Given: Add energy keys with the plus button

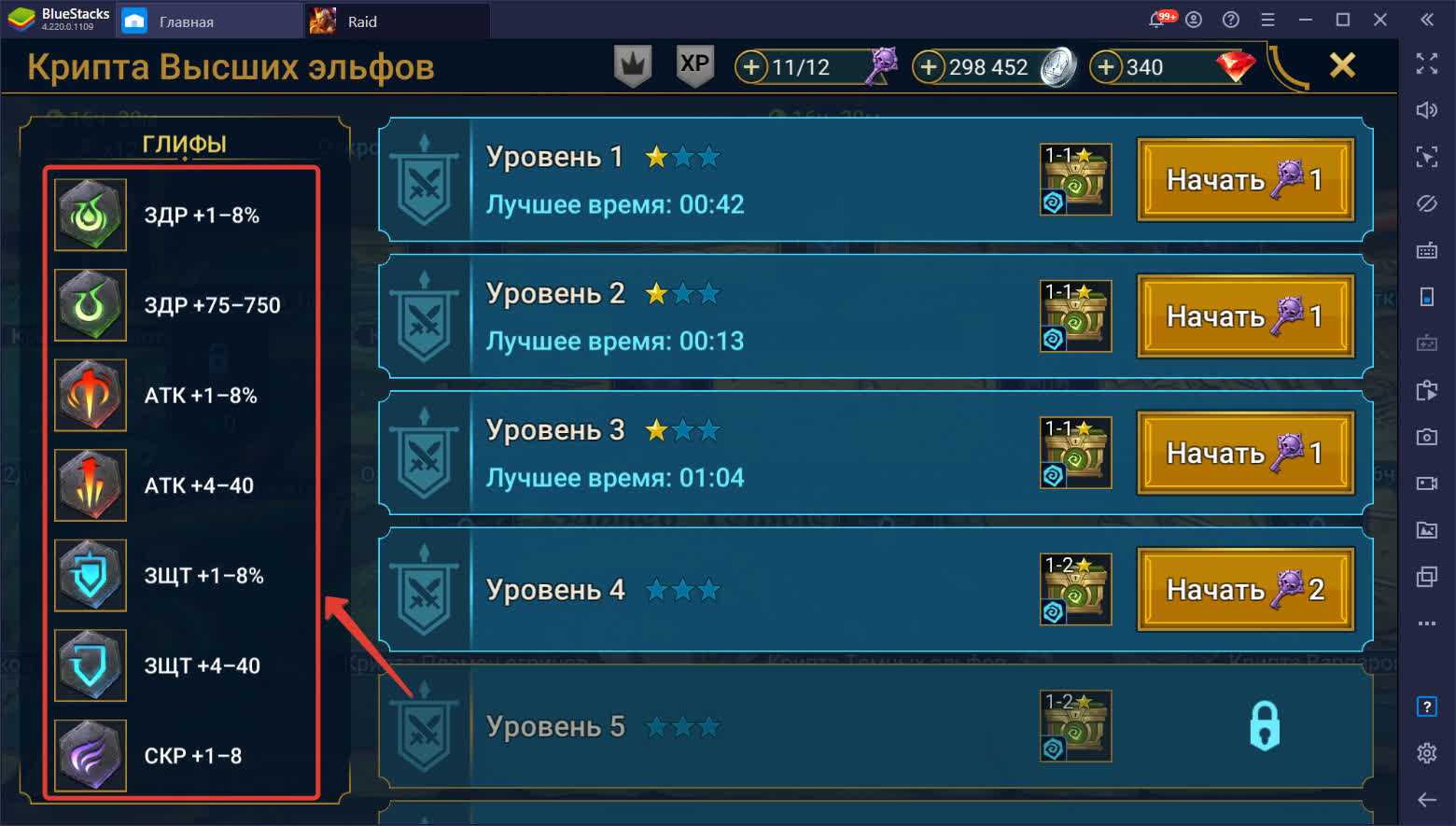Looking at the screenshot, I should pyautogui.click(x=751, y=67).
